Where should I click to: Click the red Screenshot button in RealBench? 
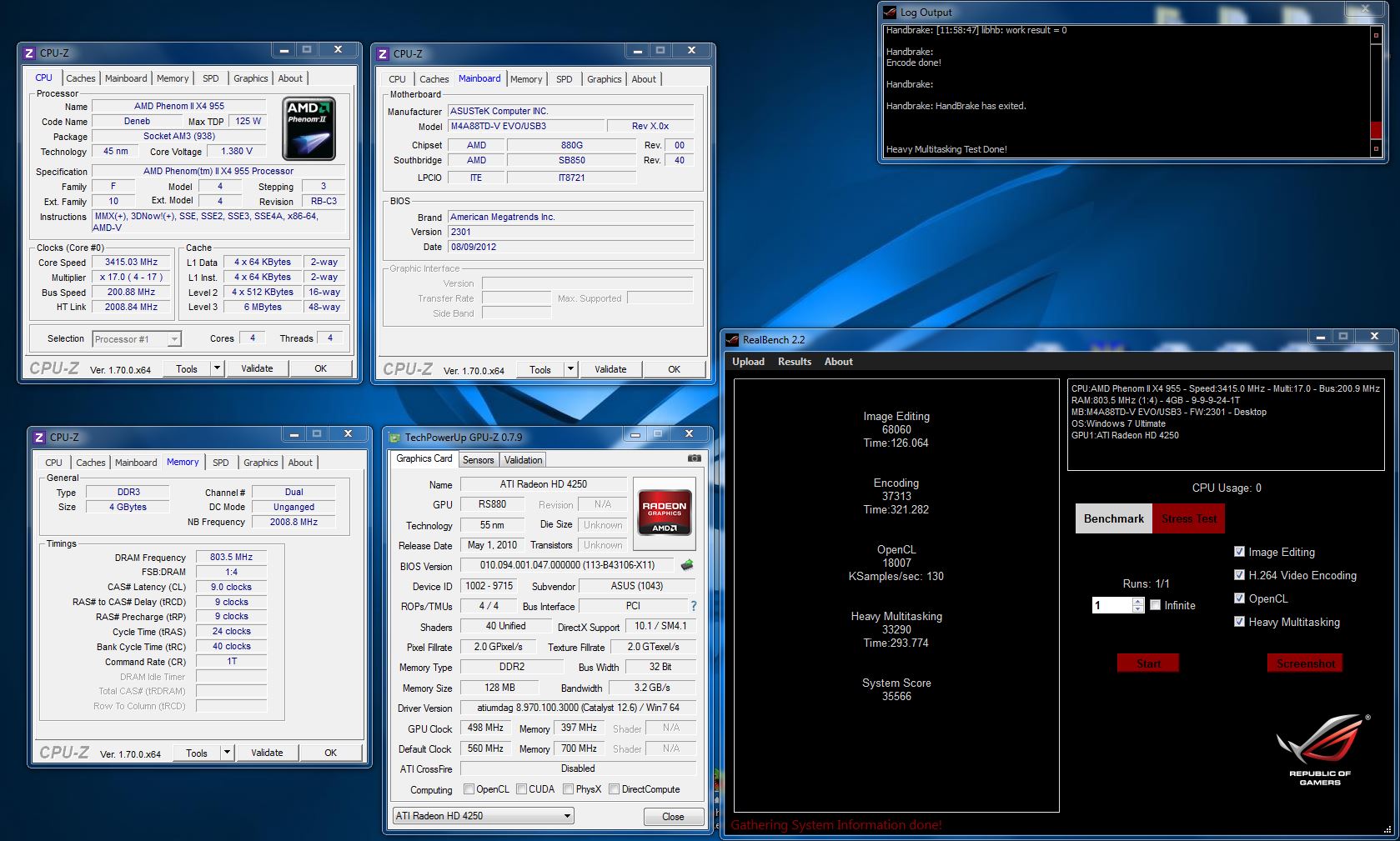point(1306,663)
